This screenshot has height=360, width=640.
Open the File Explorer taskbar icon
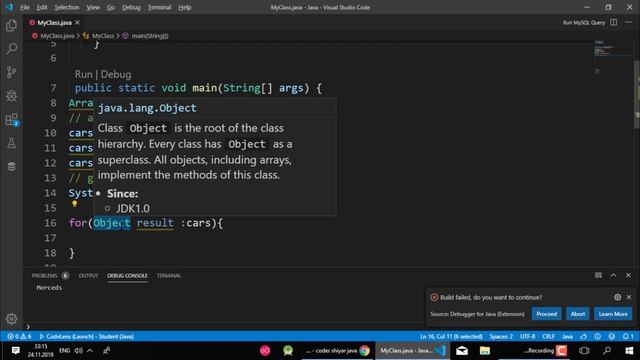tap(484, 351)
